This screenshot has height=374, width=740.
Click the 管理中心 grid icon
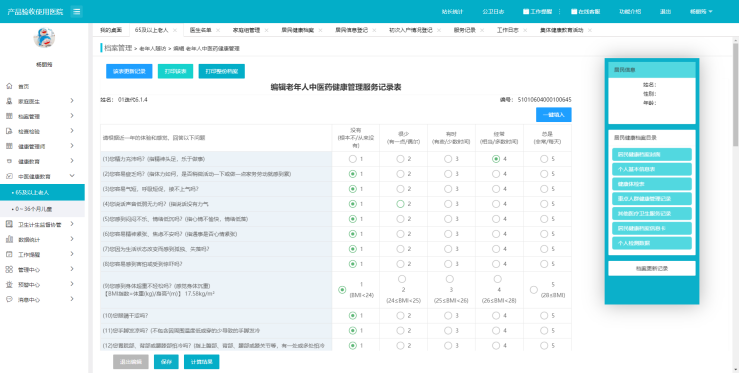tap(9, 269)
